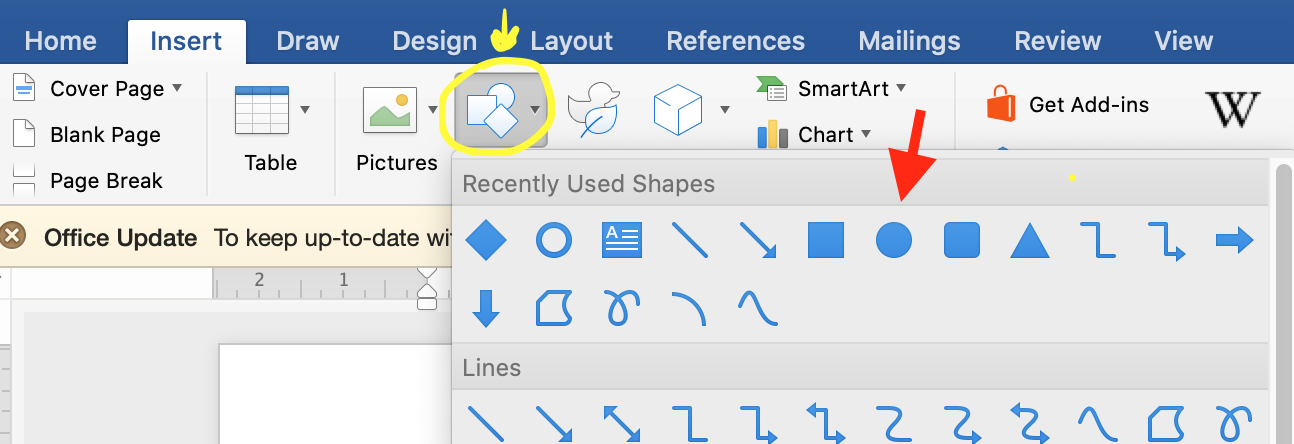Viewport: 1294px width, 444px height.
Task: Insert the rounded rectangle shape
Action: [x=961, y=240]
